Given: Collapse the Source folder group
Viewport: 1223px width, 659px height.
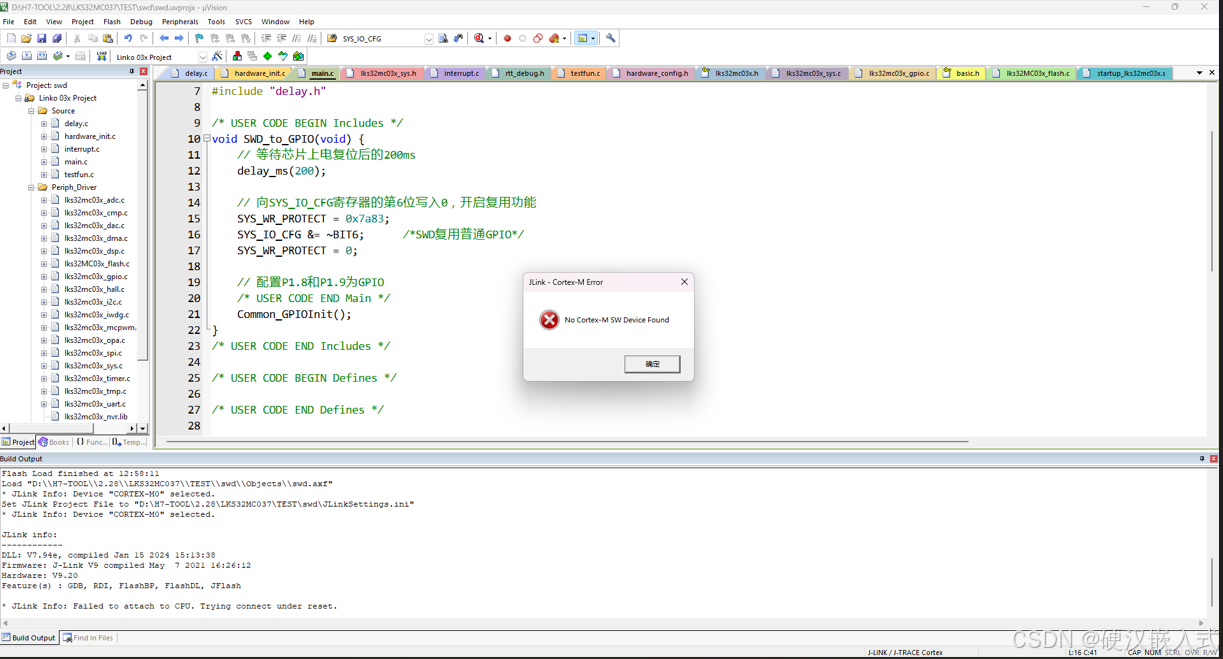Looking at the screenshot, I should click(31, 111).
